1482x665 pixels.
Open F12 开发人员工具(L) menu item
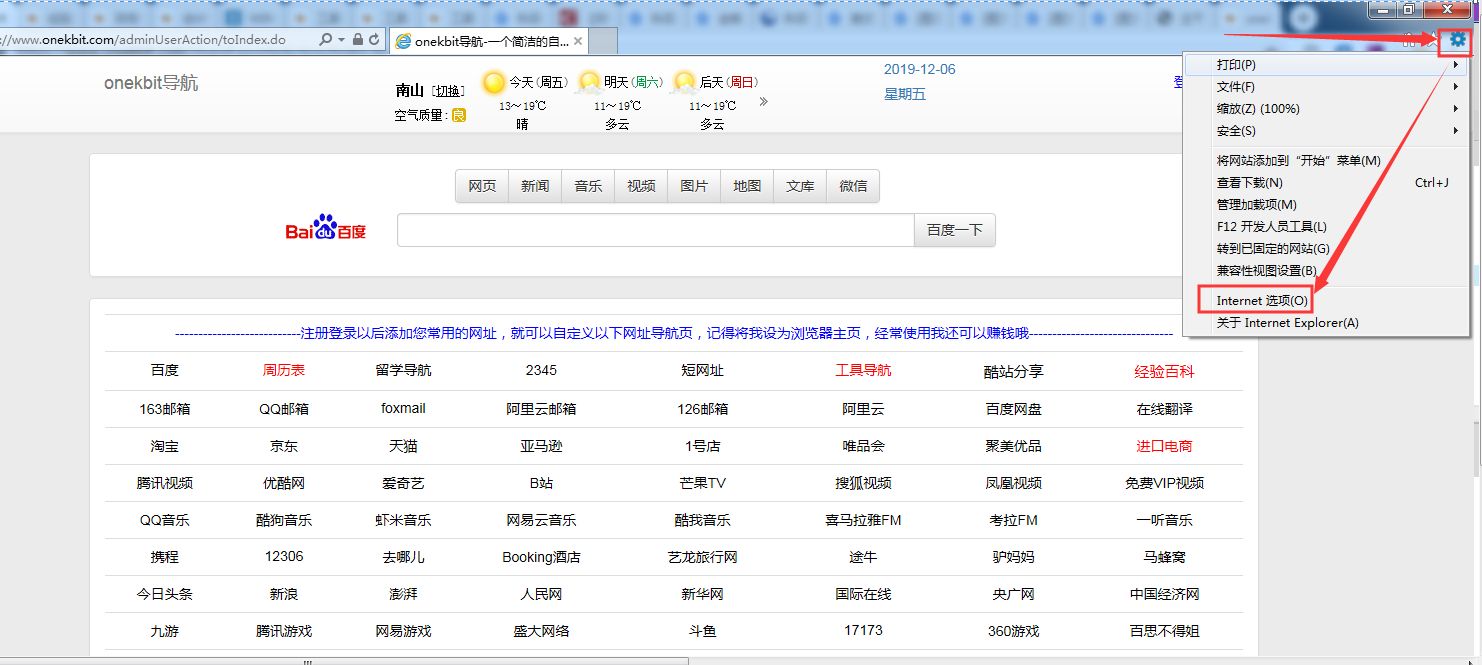[x=1271, y=227]
